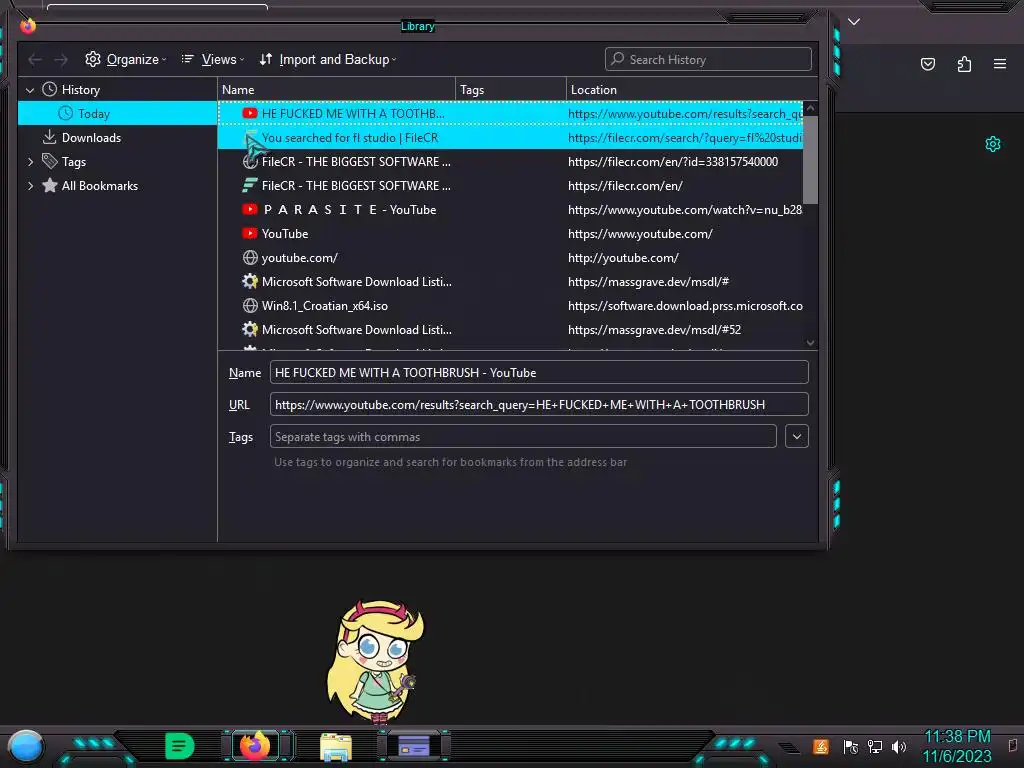This screenshot has height=768, width=1024.
Task: Click the Action Center flag tray icon
Action: click(x=850, y=746)
